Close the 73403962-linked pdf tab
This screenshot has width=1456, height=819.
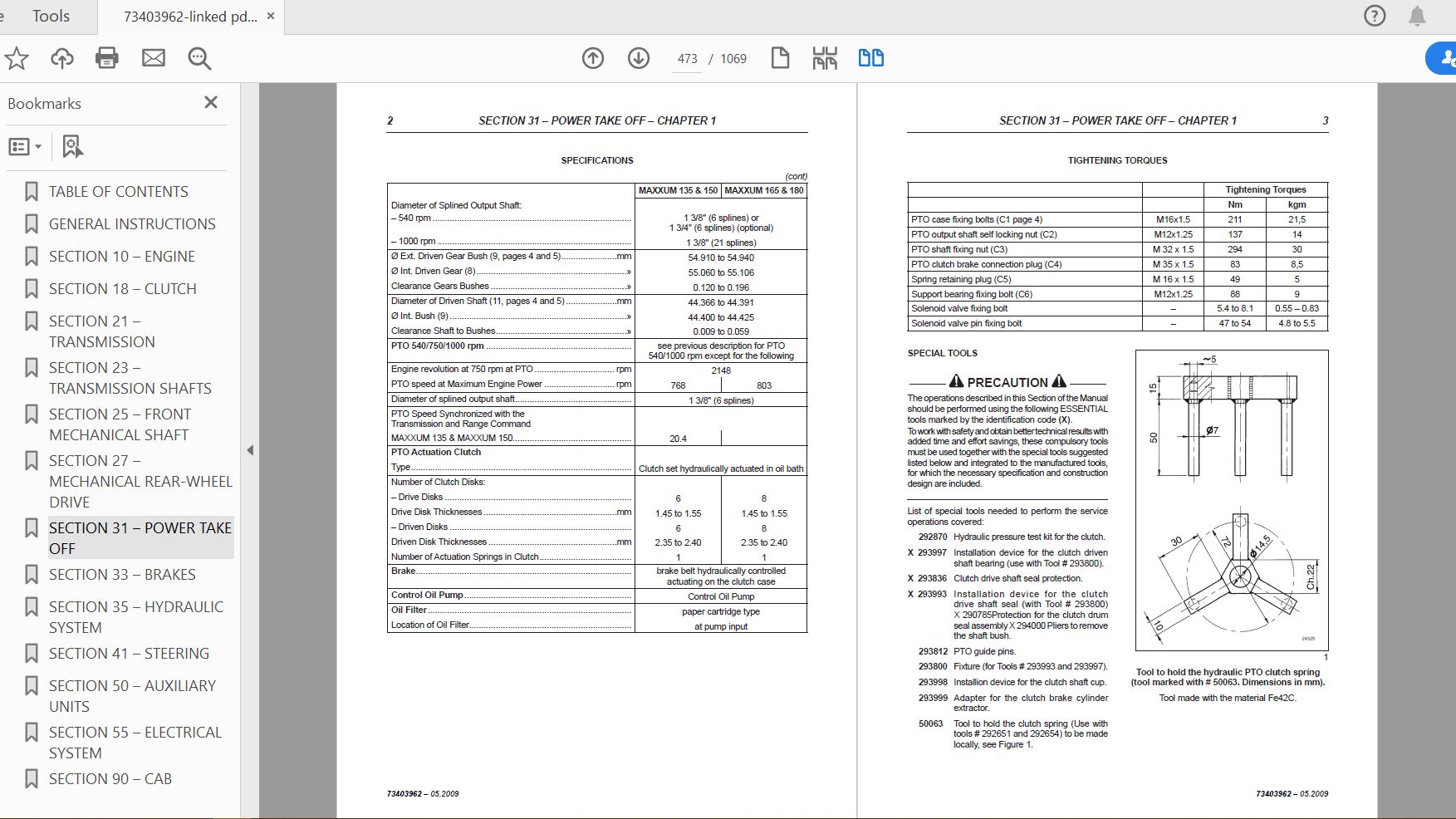271,17
